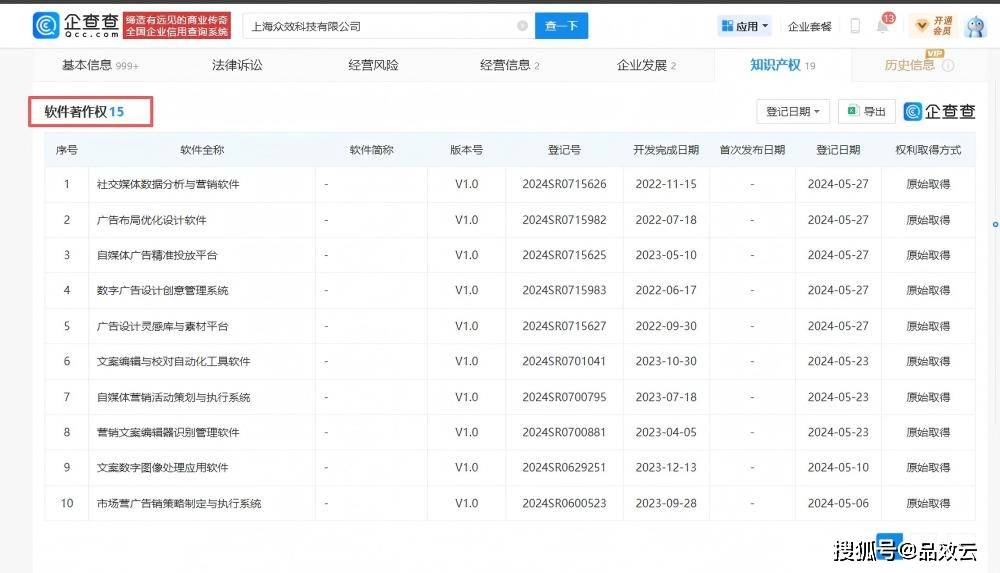Screen dimensions: 1000x573
Task: Open the 企业套餐 link
Action: pyautogui.click(x=809, y=27)
